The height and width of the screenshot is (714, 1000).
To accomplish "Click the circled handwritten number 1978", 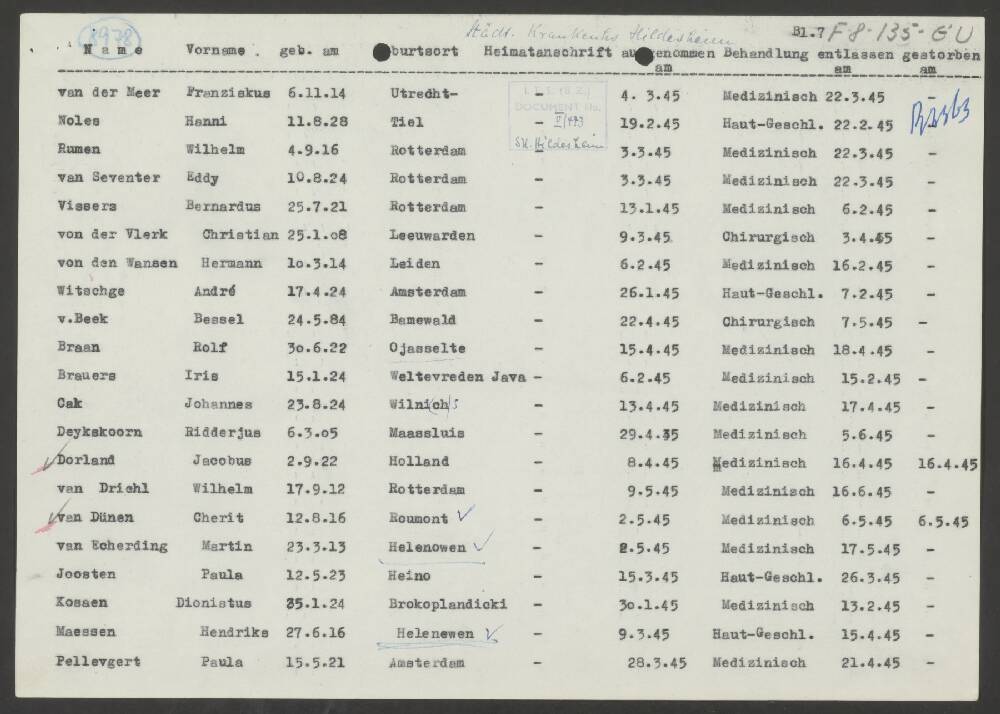I will click(x=110, y=44).
